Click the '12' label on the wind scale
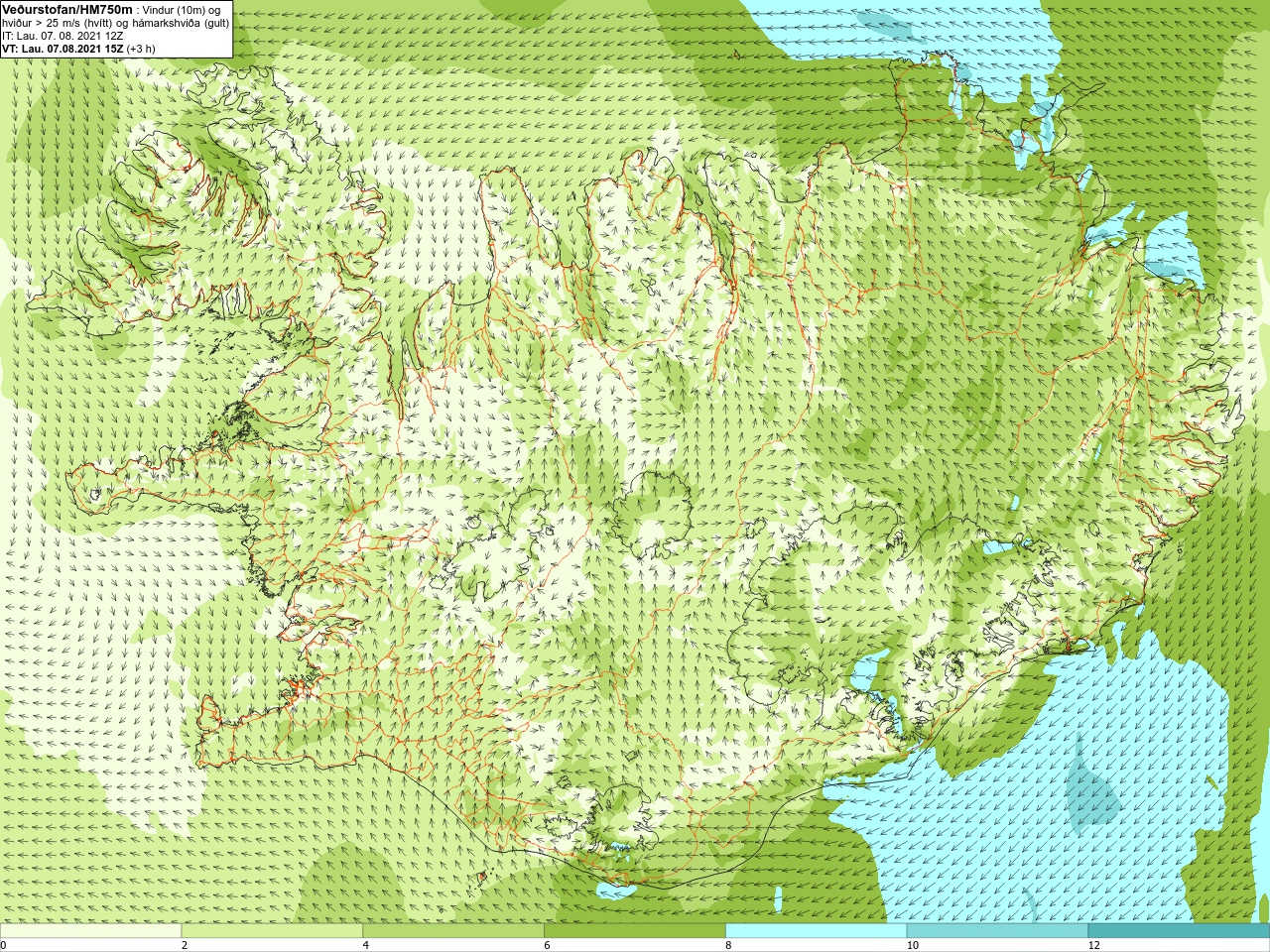Screen dimensions: 1270x952 (x=1093, y=945)
